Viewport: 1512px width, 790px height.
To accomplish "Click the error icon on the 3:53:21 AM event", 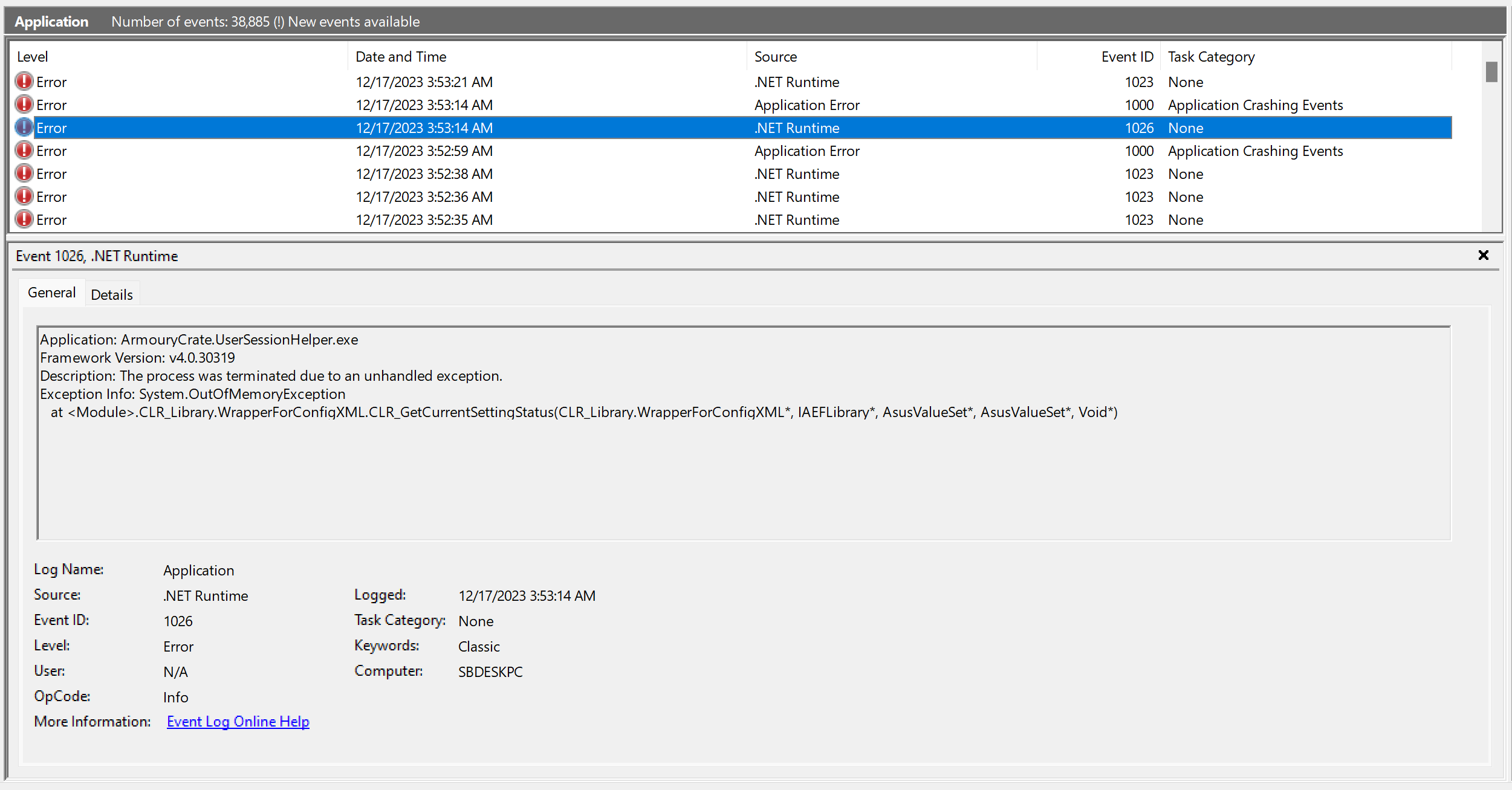I will tap(24, 82).
